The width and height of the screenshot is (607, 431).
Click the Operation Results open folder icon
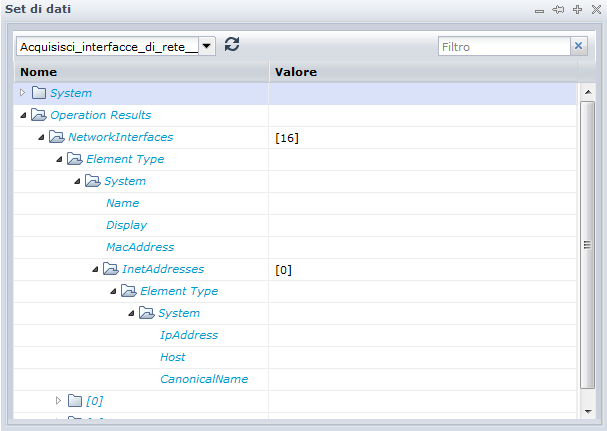39,115
